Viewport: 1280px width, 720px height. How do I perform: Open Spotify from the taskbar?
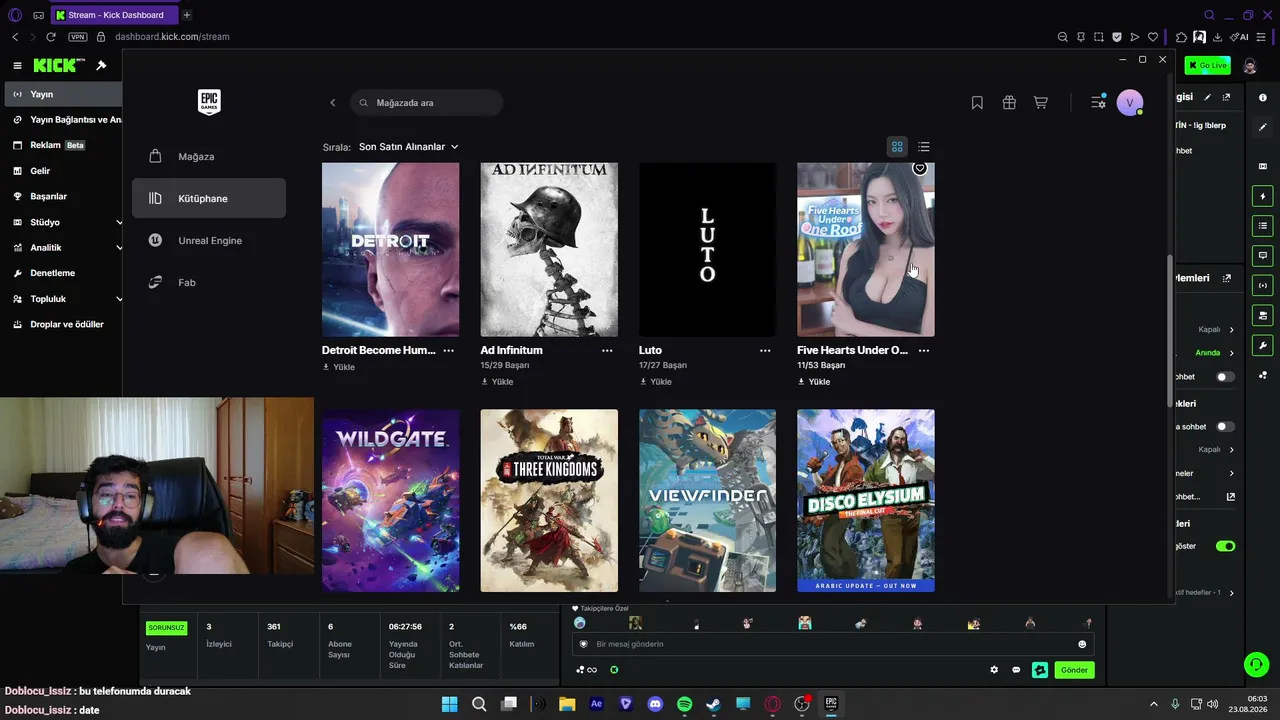tap(684, 704)
